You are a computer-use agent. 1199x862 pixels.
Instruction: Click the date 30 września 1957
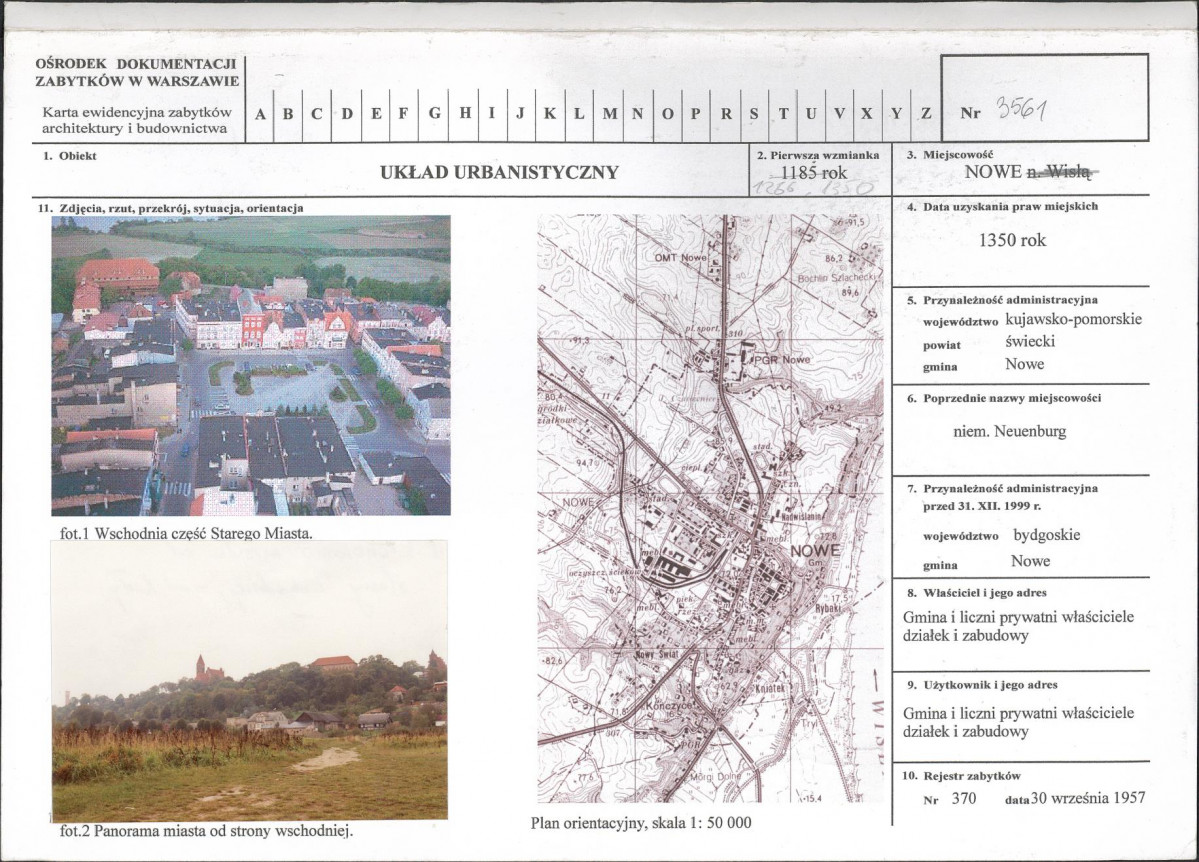[1088, 799]
